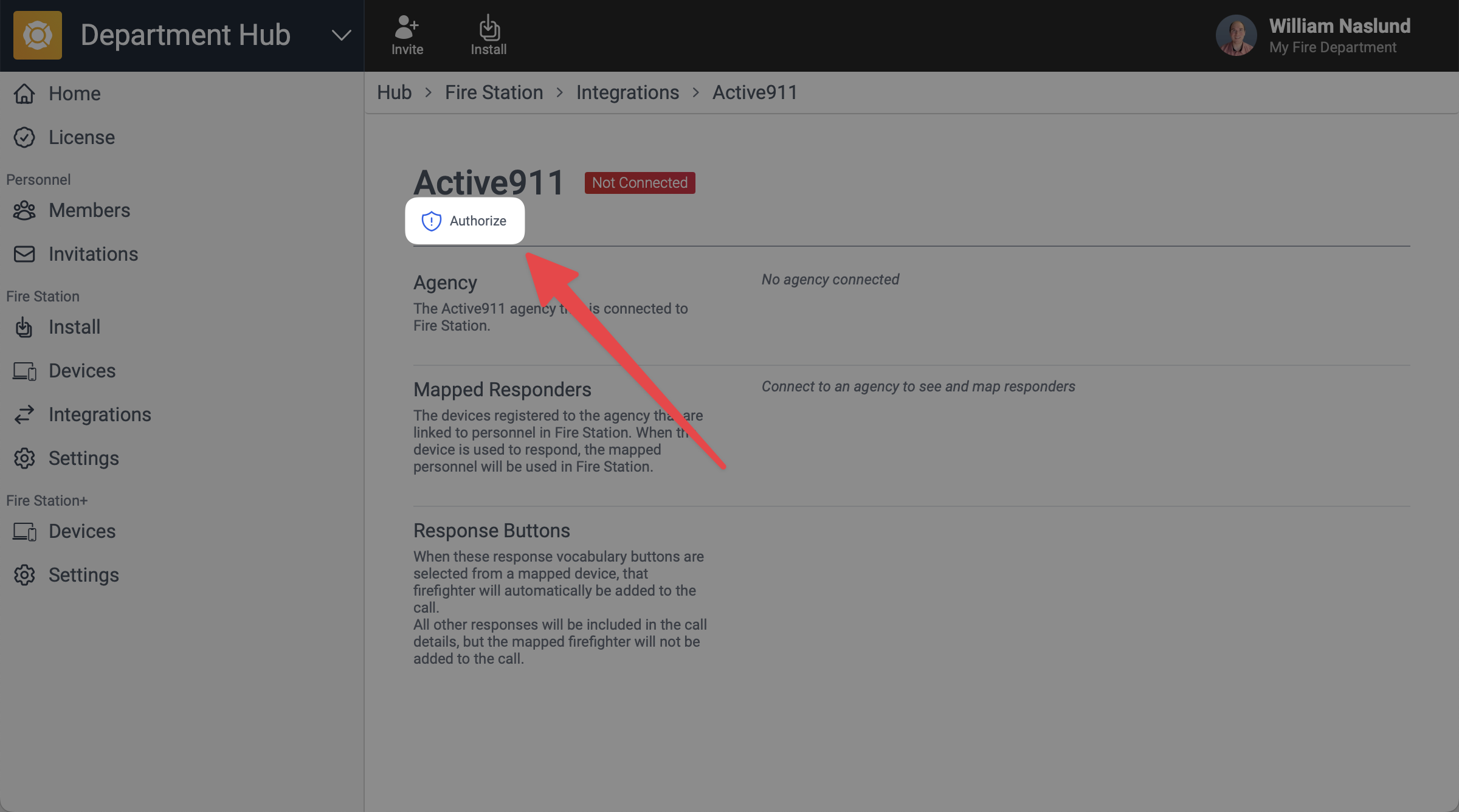Viewport: 1459px width, 812px height.
Task: Go to Integrations breadcrumb link
Action: (627, 92)
